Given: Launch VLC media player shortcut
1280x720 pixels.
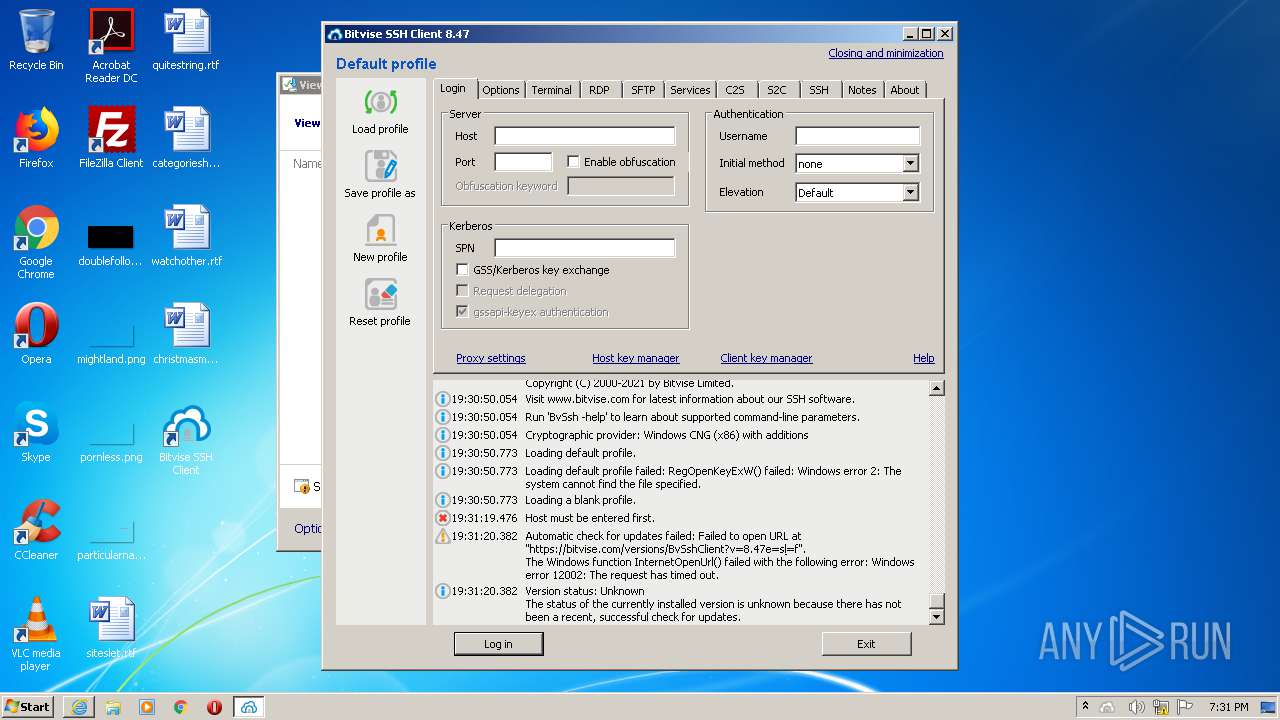Looking at the screenshot, I should [36, 634].
